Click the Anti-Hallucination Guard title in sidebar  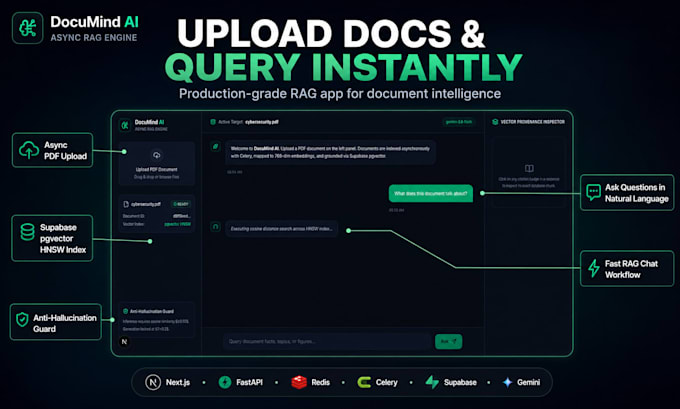pyautogui.click(x=152, y=311)
